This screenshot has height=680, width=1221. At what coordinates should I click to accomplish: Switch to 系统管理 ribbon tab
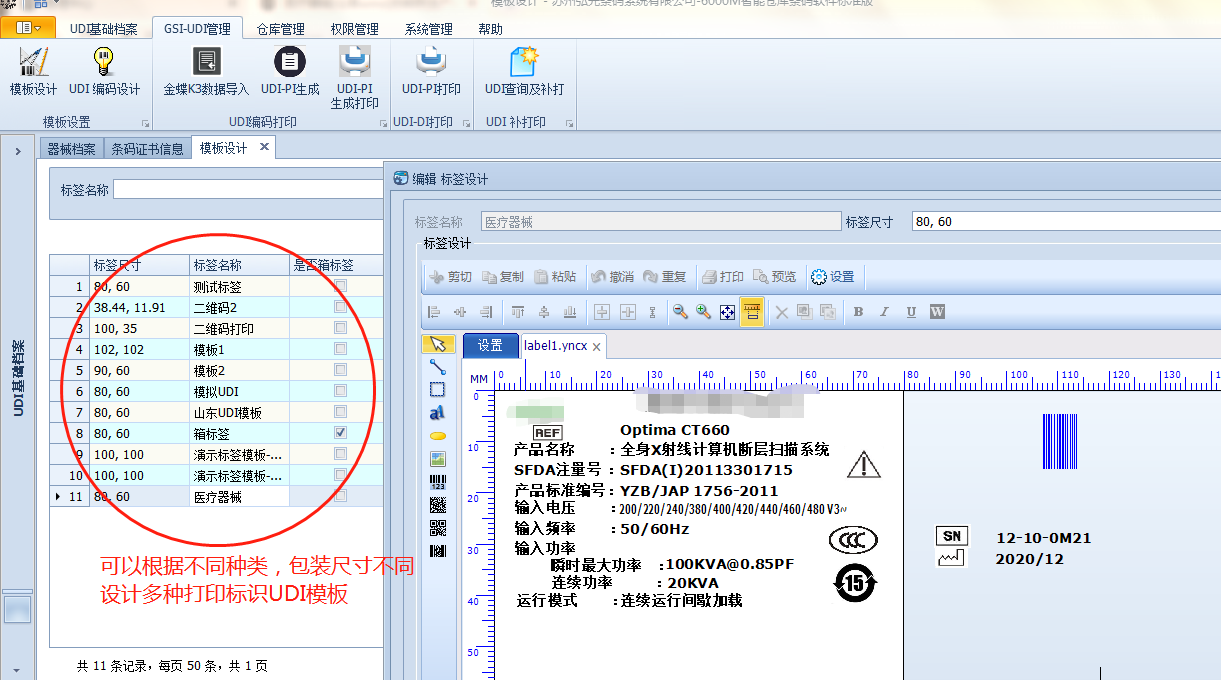tap(428, 29)
